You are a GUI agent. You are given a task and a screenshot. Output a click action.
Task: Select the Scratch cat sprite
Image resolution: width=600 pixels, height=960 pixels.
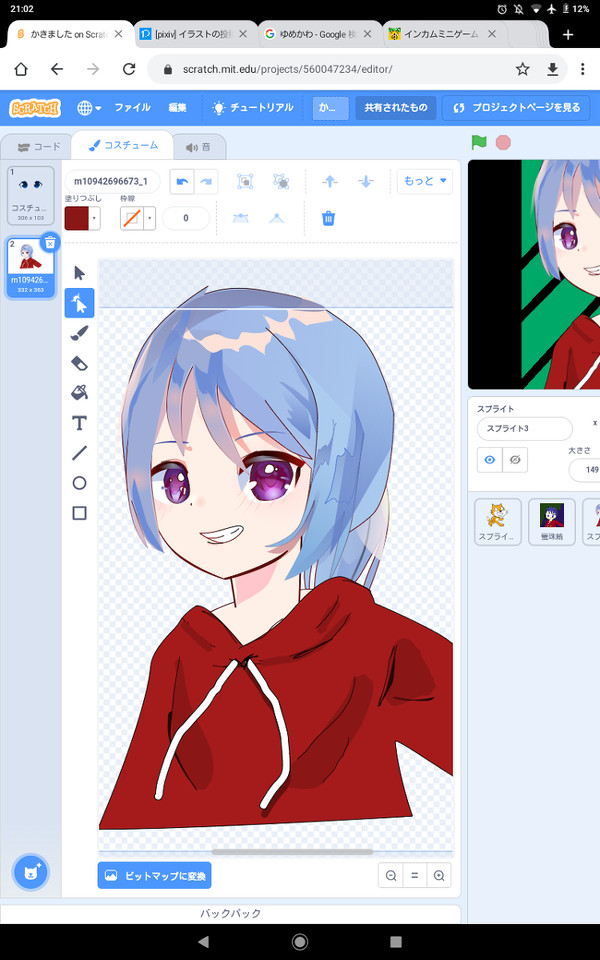pyautogui.click(x=498, y=522)
